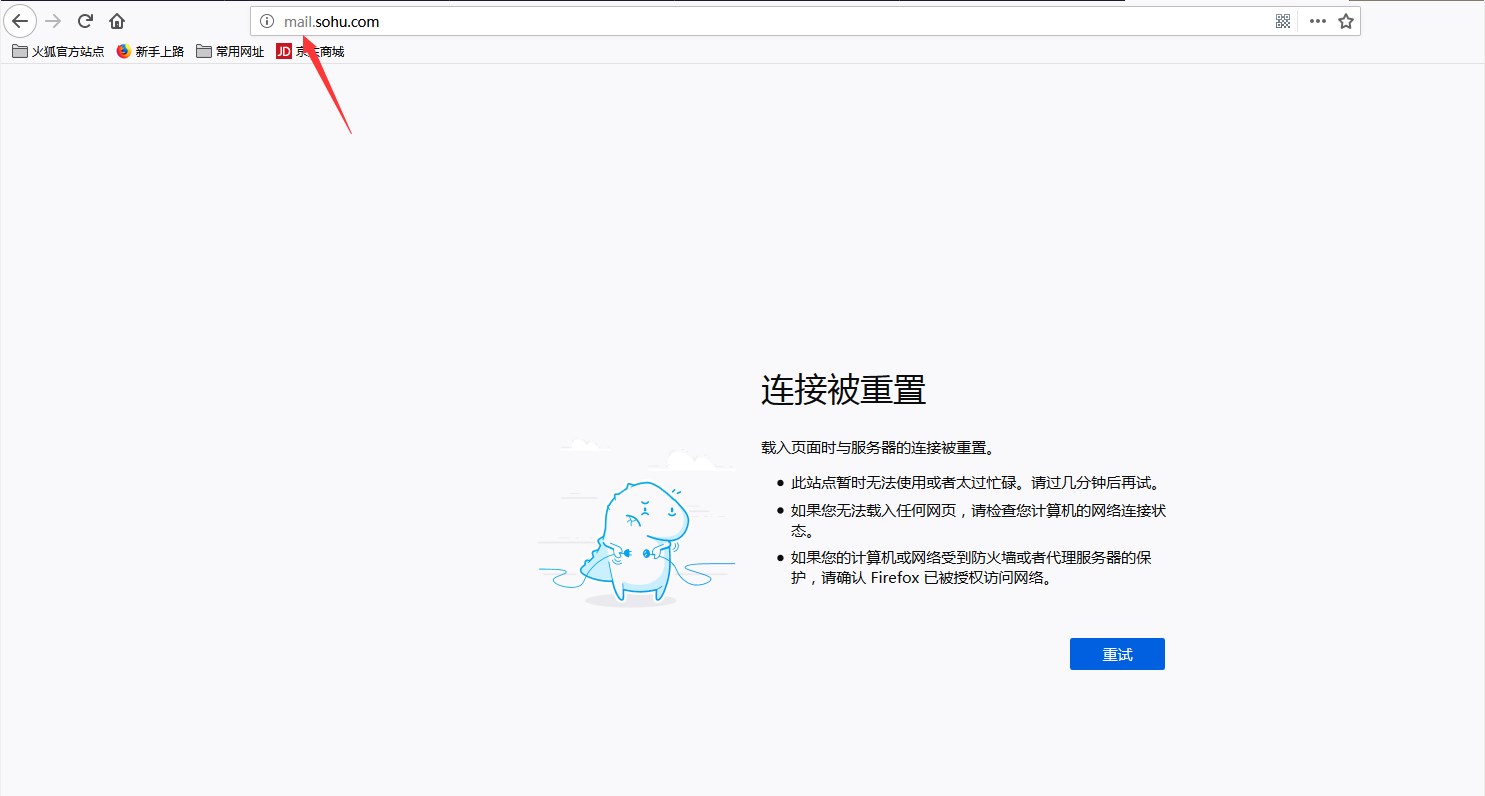Bookmark this page with the star icon

pos(1346,21)
